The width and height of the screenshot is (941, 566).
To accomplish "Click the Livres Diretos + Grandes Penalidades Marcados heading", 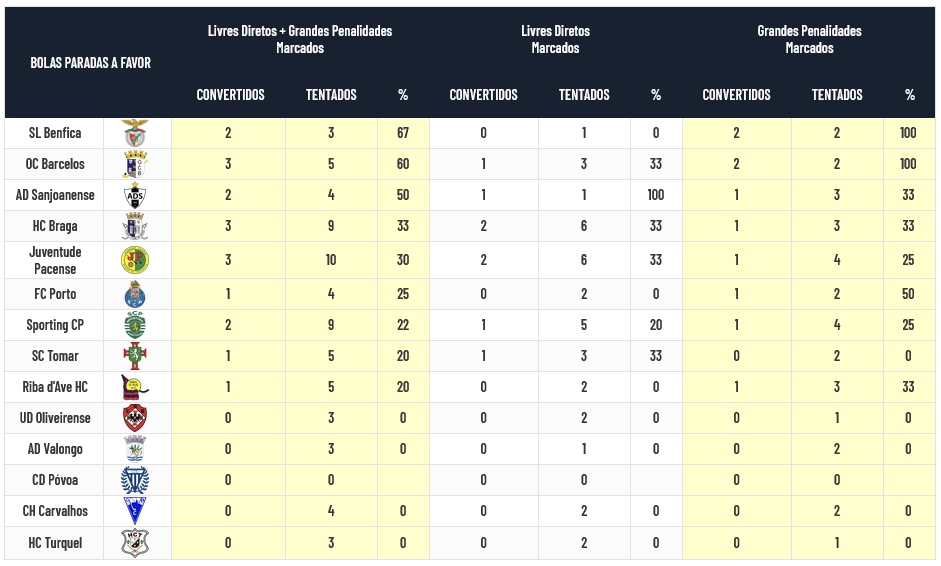I will pyautogui.click(x=300, y=39).
